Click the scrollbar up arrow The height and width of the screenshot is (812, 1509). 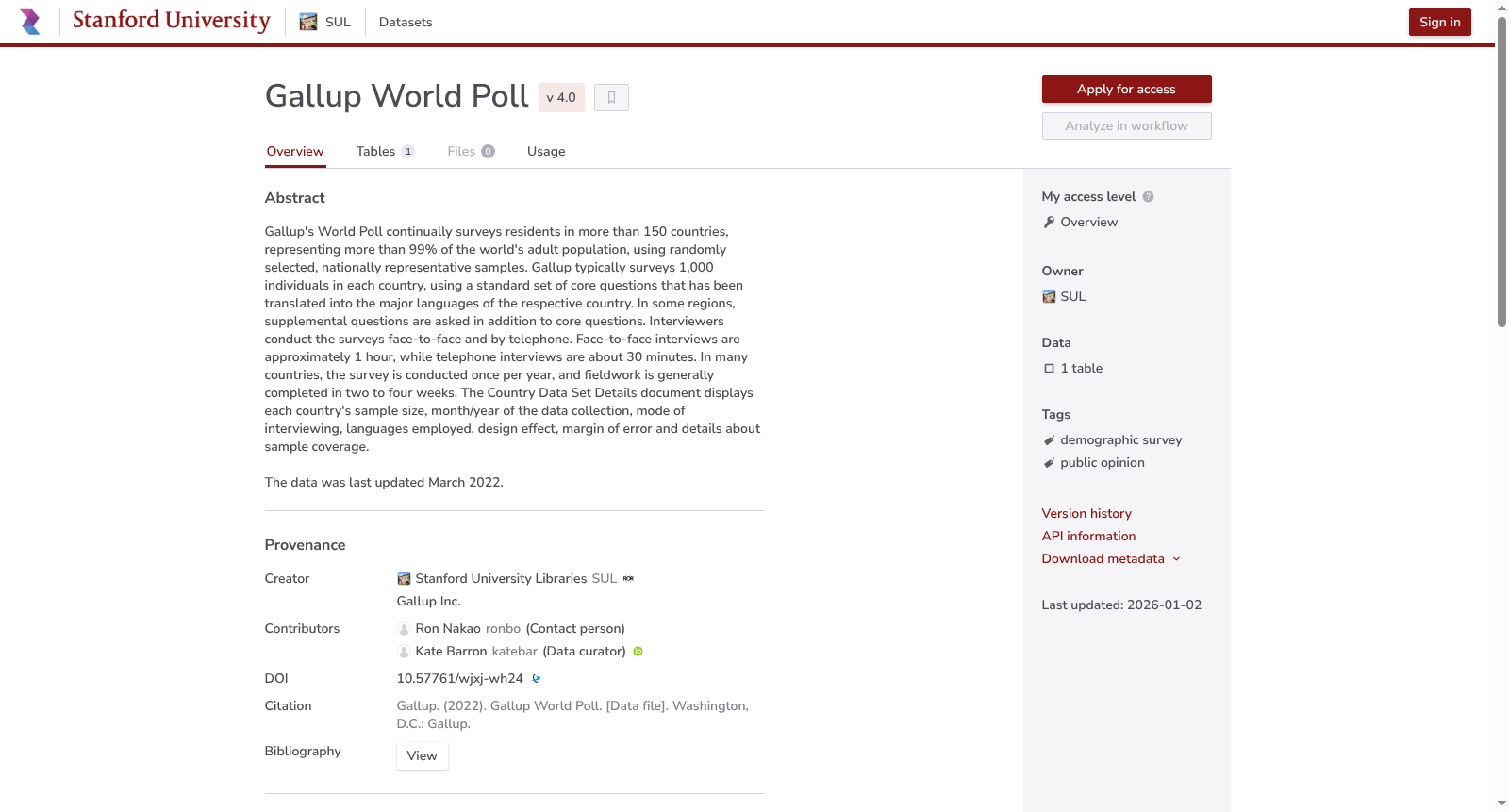[1501, 8]
